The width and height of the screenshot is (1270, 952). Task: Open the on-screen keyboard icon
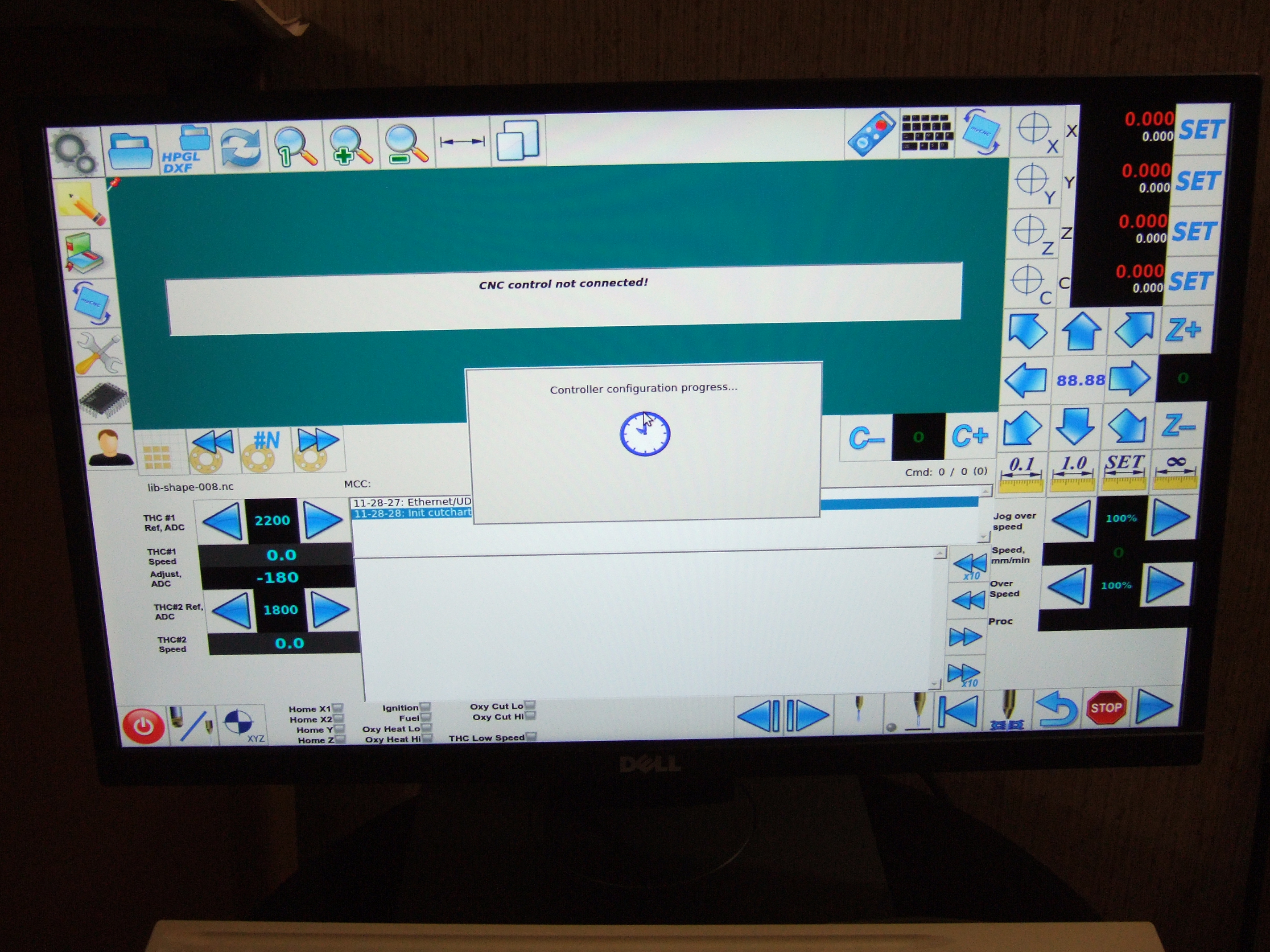[927, 132]
